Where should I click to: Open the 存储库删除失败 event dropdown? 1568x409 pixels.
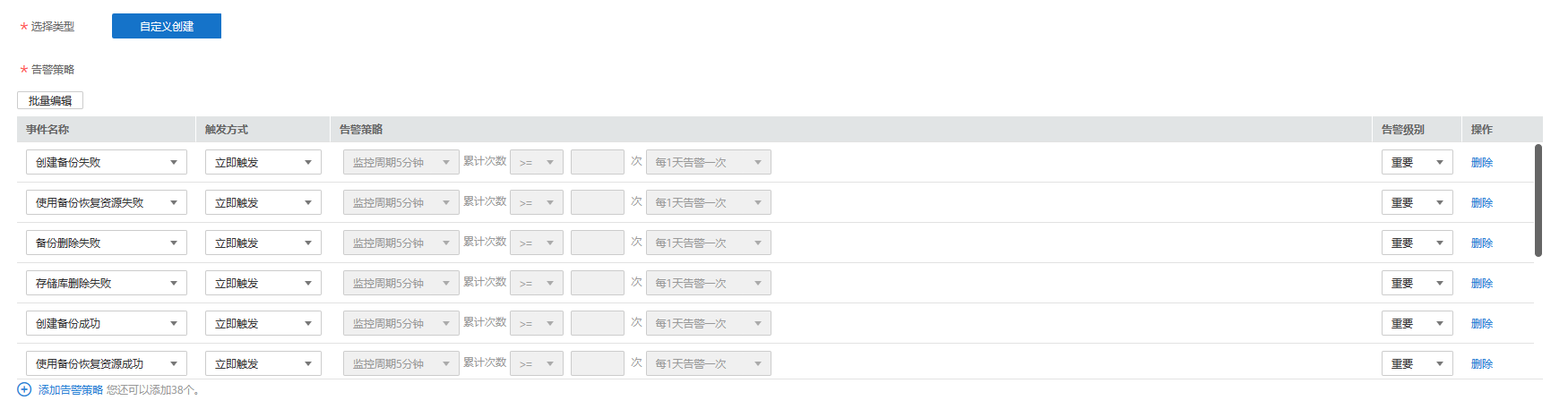click(106, 283)
